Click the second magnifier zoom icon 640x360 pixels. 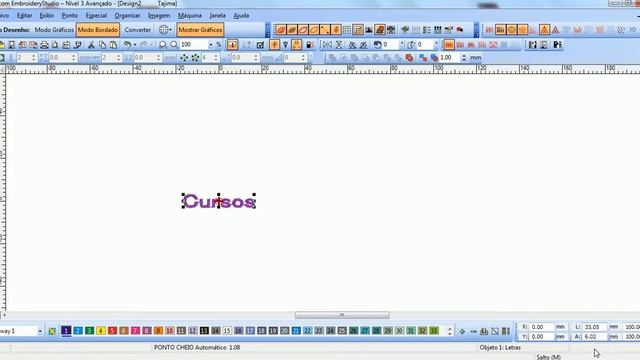[174, 45]
